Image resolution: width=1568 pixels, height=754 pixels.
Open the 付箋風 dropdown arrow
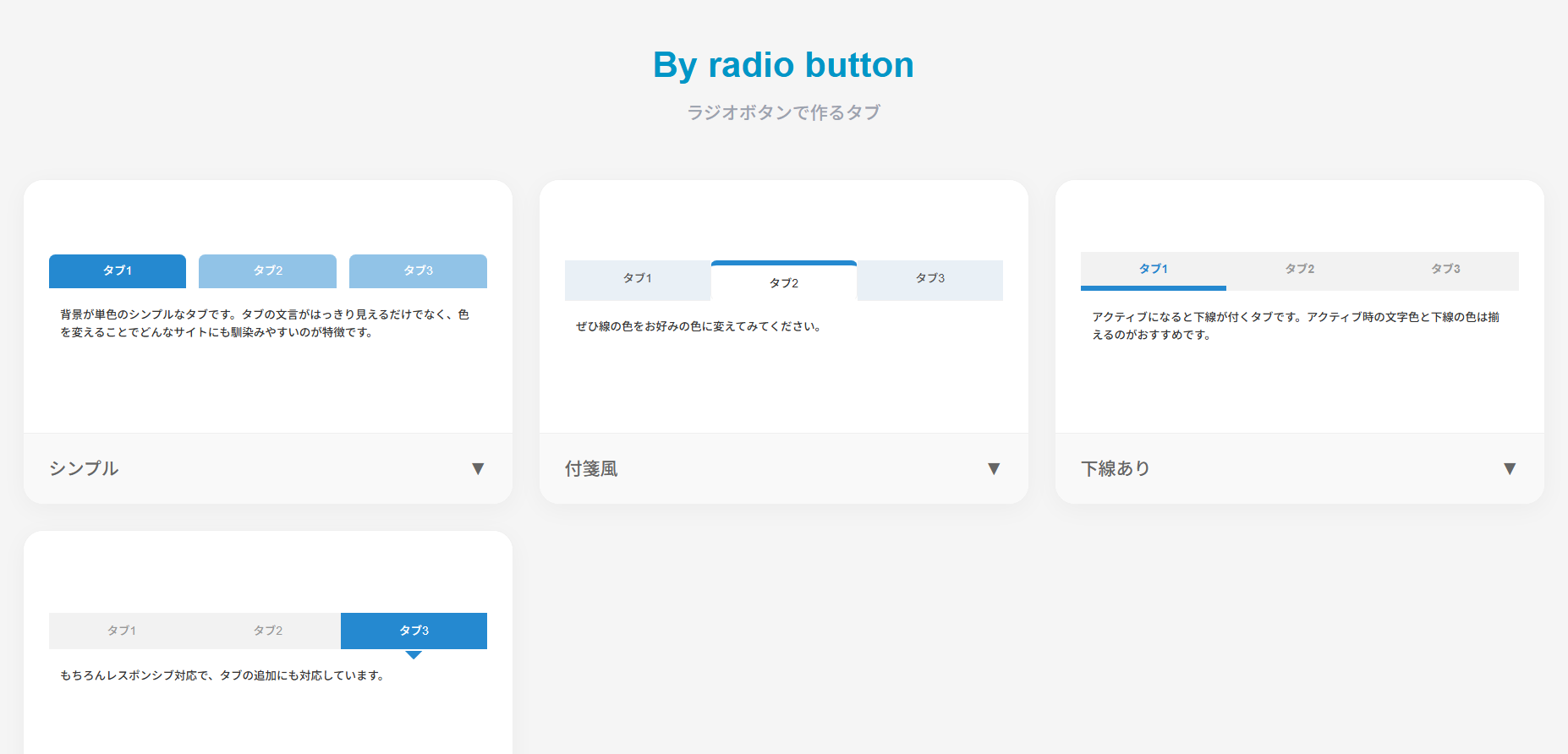pos(995,468)
